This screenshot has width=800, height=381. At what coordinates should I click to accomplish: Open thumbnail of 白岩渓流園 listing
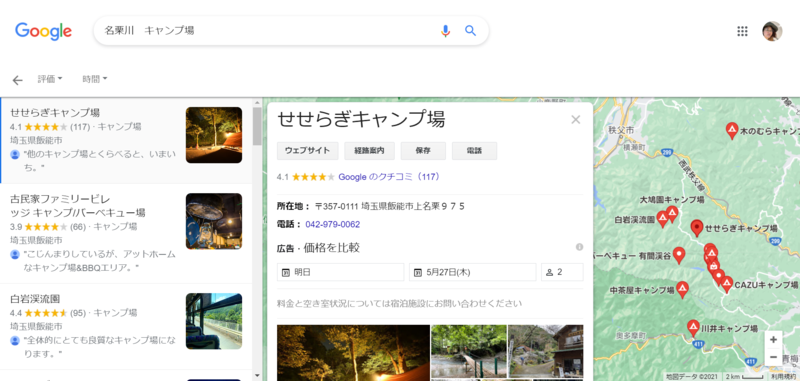coord(214,321)
